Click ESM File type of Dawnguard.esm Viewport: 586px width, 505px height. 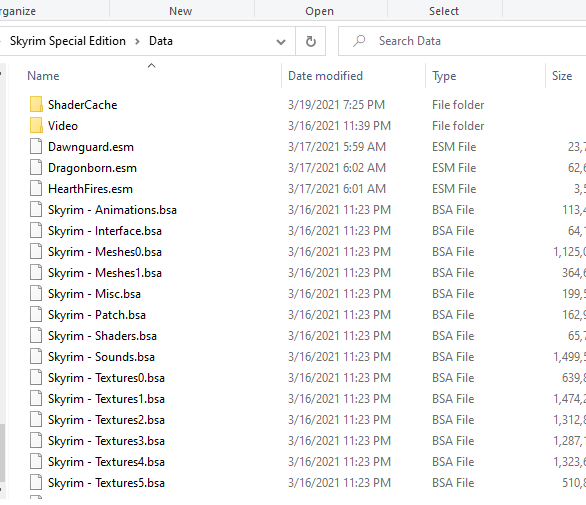point(454,147)
